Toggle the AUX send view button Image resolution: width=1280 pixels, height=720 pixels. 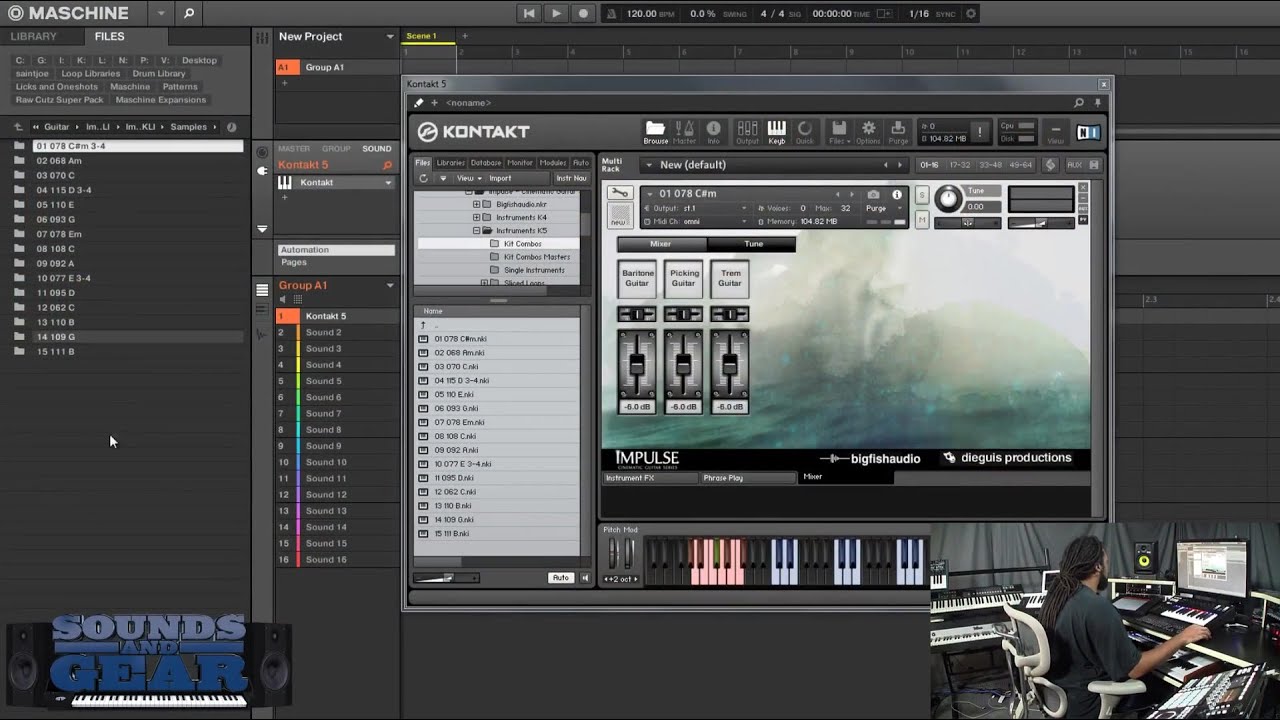click(1074, 165)
